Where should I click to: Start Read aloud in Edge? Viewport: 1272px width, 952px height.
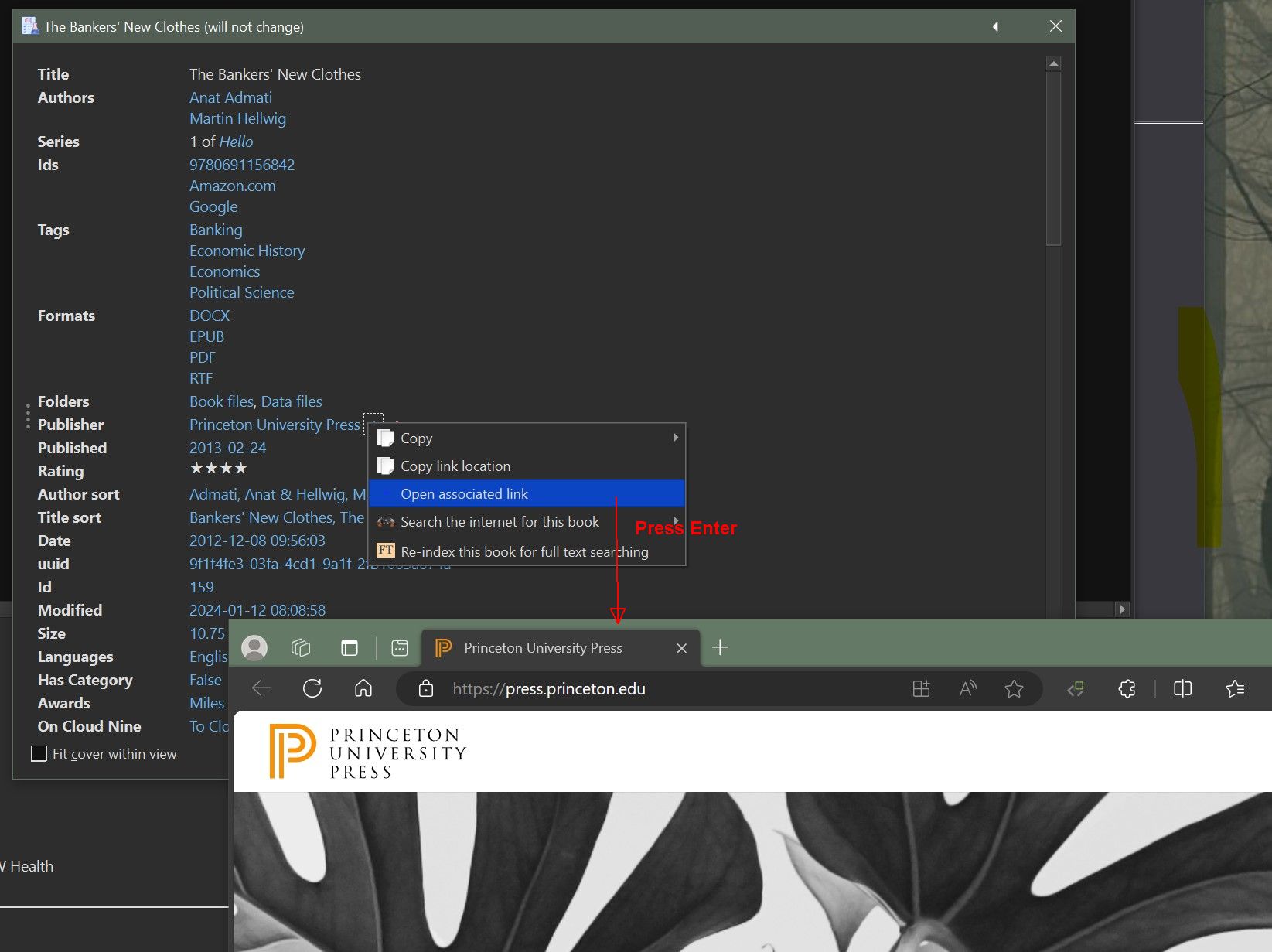[x=967, y=688]
